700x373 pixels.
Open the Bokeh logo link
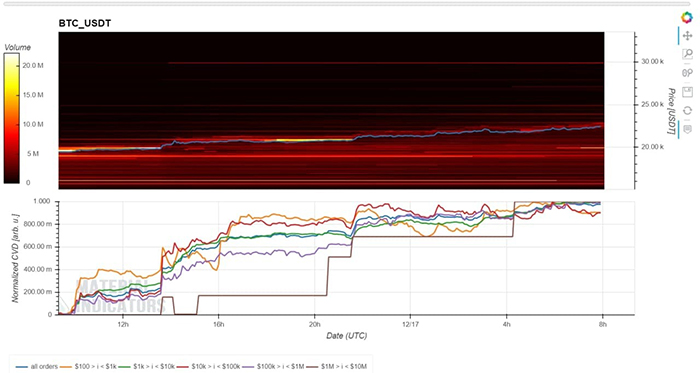coord(687,18)
